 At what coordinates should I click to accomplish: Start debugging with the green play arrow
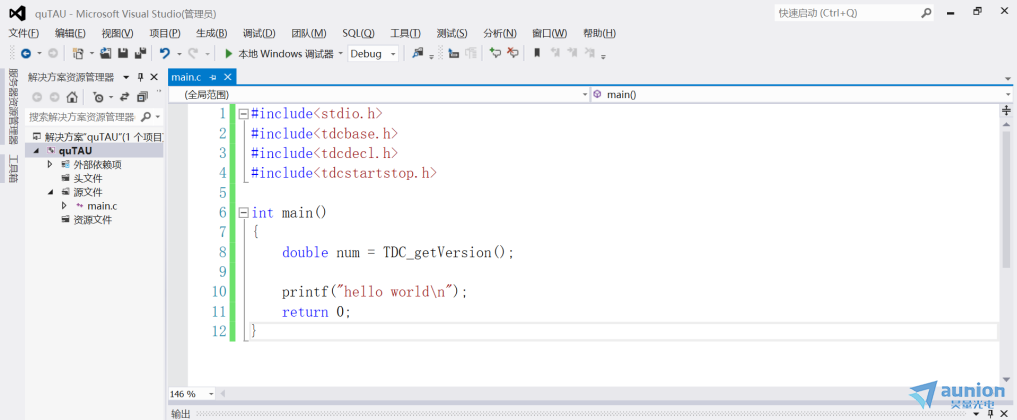228,54
